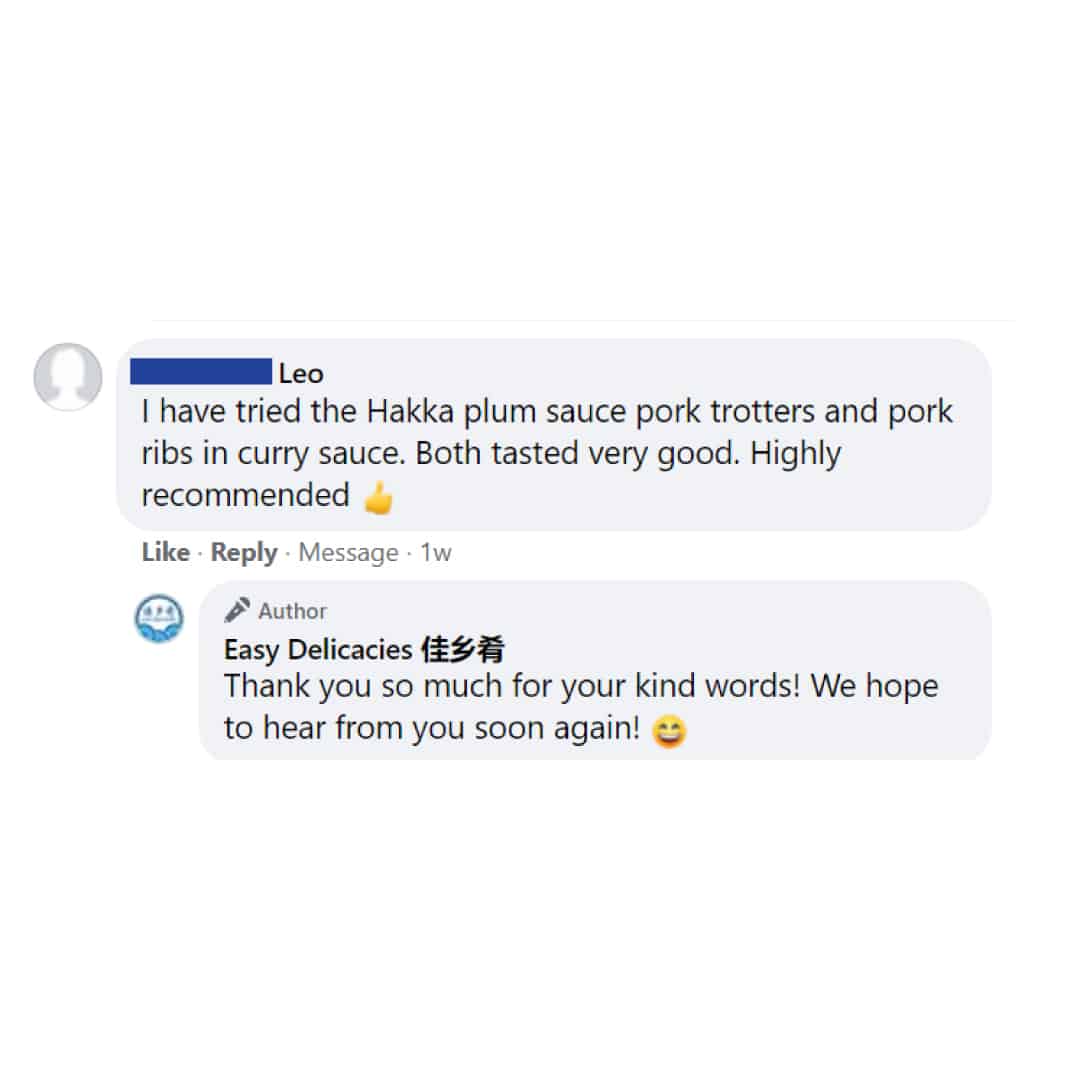This screenshot has height=1080, width=1080.
Task: Click the divider line above the comment
Action: coord(583,320)
